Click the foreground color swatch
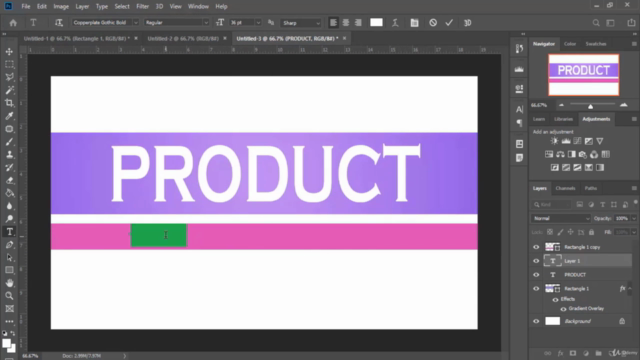Viewport: 640px width, 360px height. [6, 344]
